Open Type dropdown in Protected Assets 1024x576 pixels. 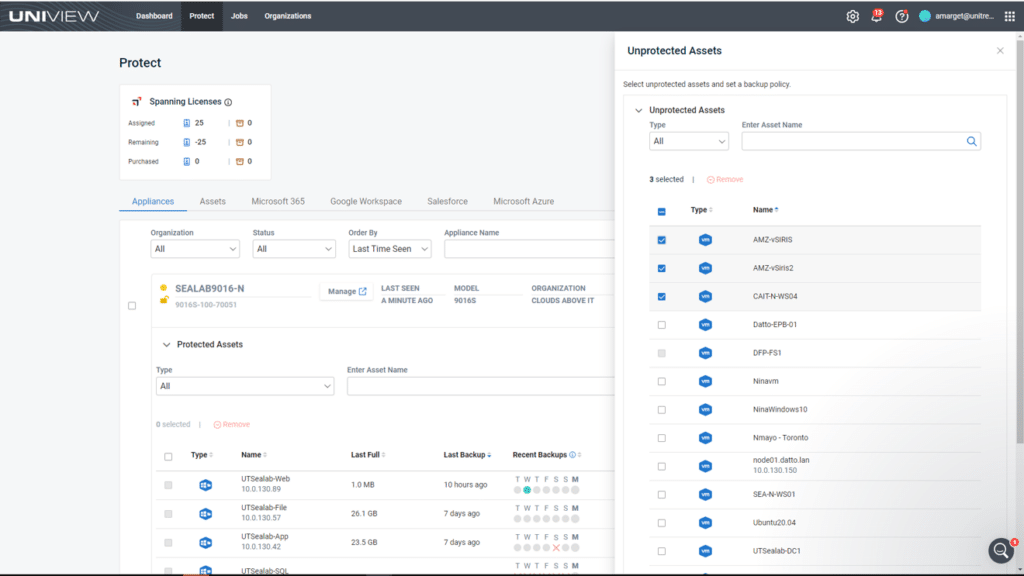pyautogui.click(x=245, y=386)
